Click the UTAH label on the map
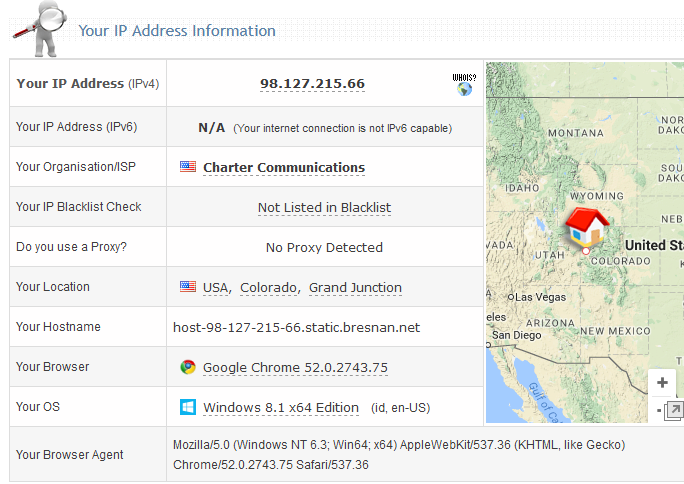Viewport: 684px width, 484px height. (x=550, y=255)
